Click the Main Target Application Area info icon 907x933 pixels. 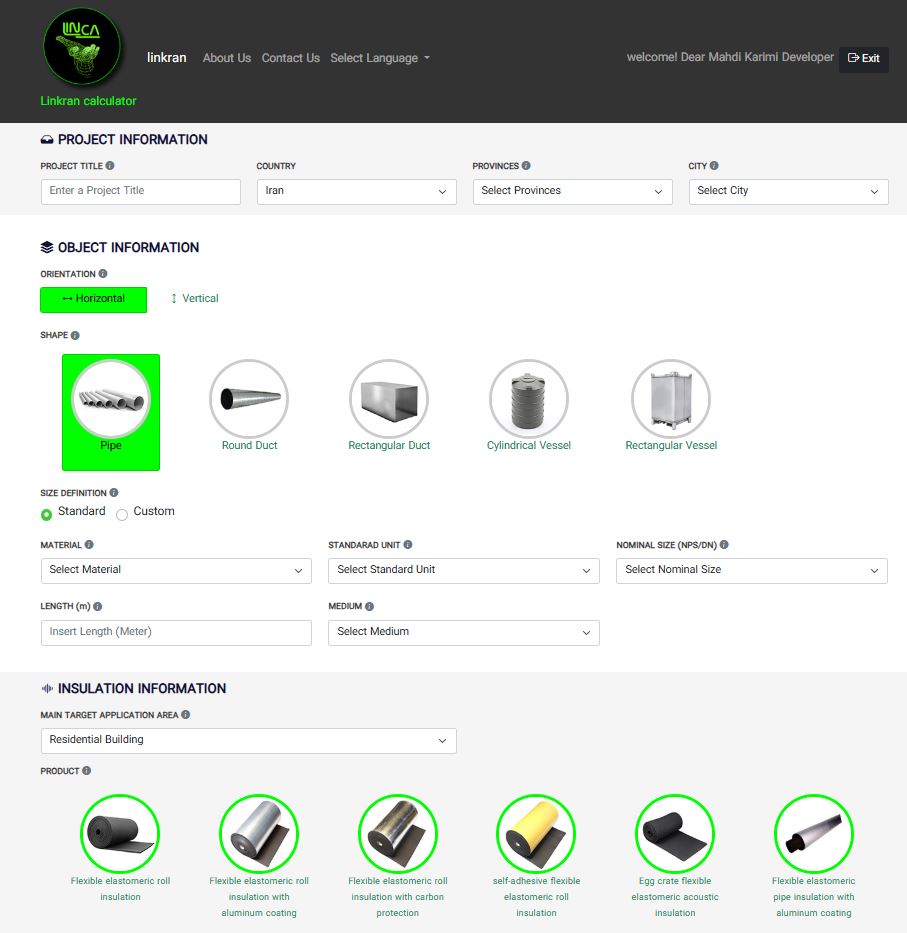coord(186,715)
